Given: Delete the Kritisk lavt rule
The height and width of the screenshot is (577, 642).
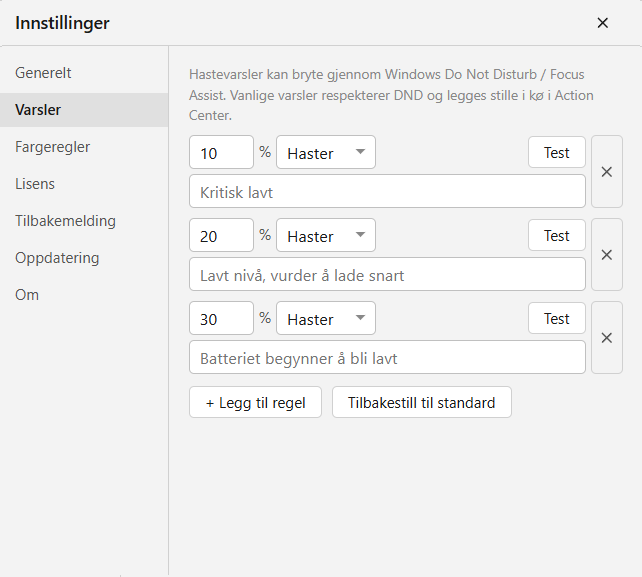Looking at the screenshot, I should click(x=607, y=172).
